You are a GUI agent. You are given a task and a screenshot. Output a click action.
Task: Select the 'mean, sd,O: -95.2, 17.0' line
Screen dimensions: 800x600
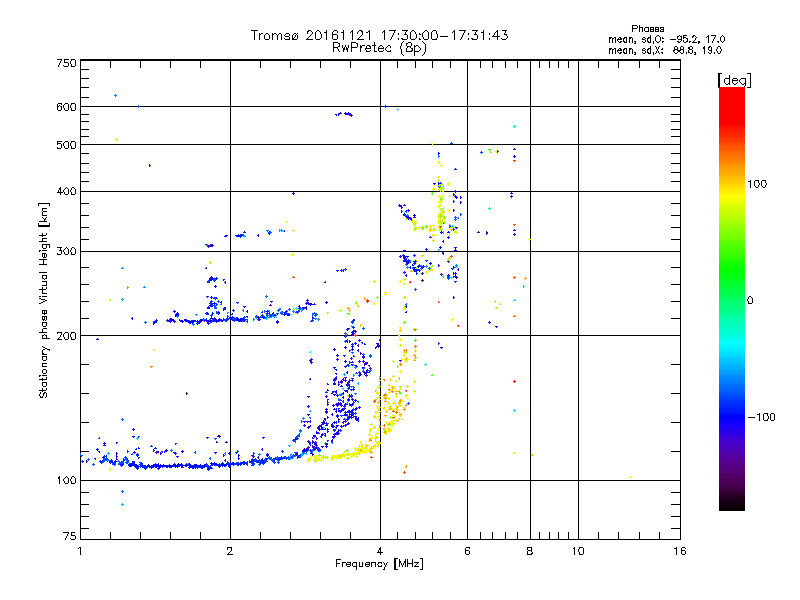(x=666, y=39)
